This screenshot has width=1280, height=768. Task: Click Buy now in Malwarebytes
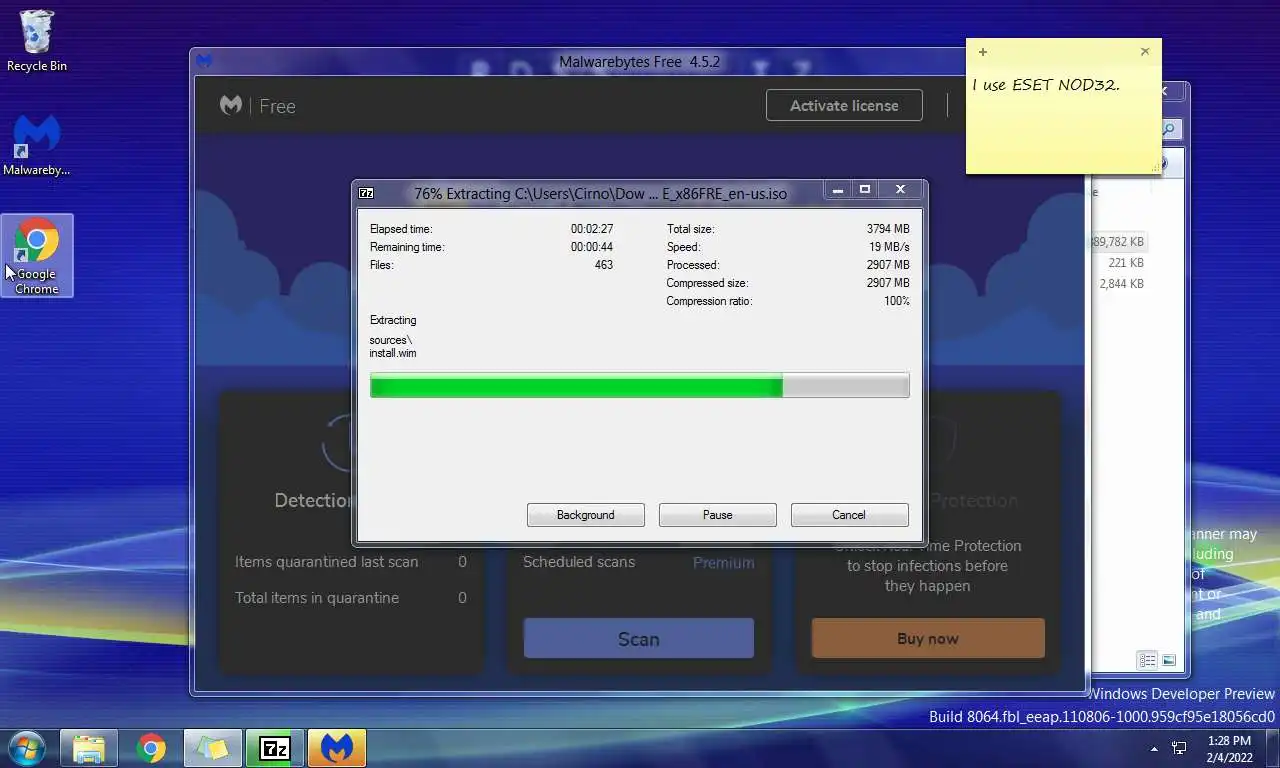coord(928,639)
